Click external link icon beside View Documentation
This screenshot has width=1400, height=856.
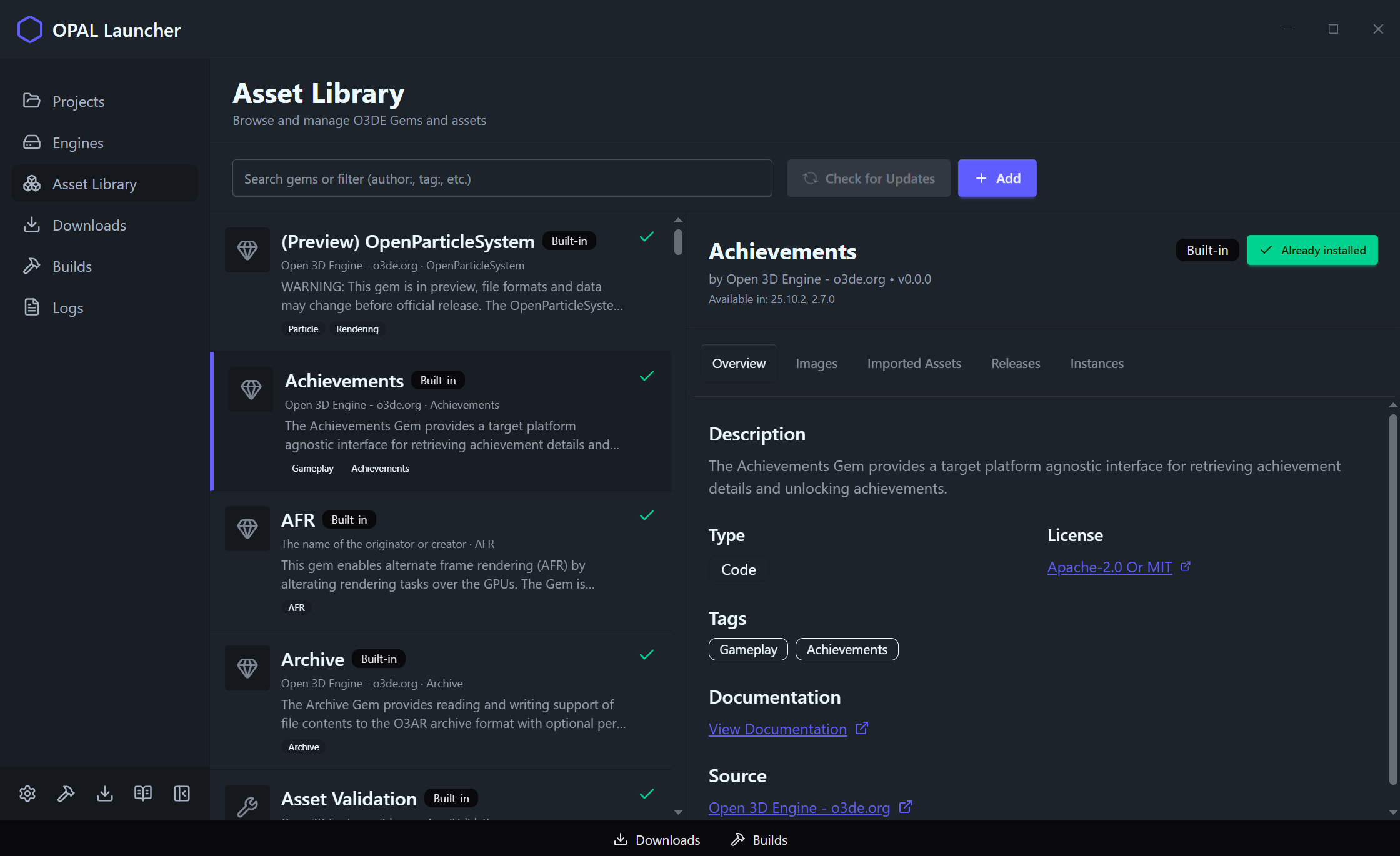tap(862, 728)
